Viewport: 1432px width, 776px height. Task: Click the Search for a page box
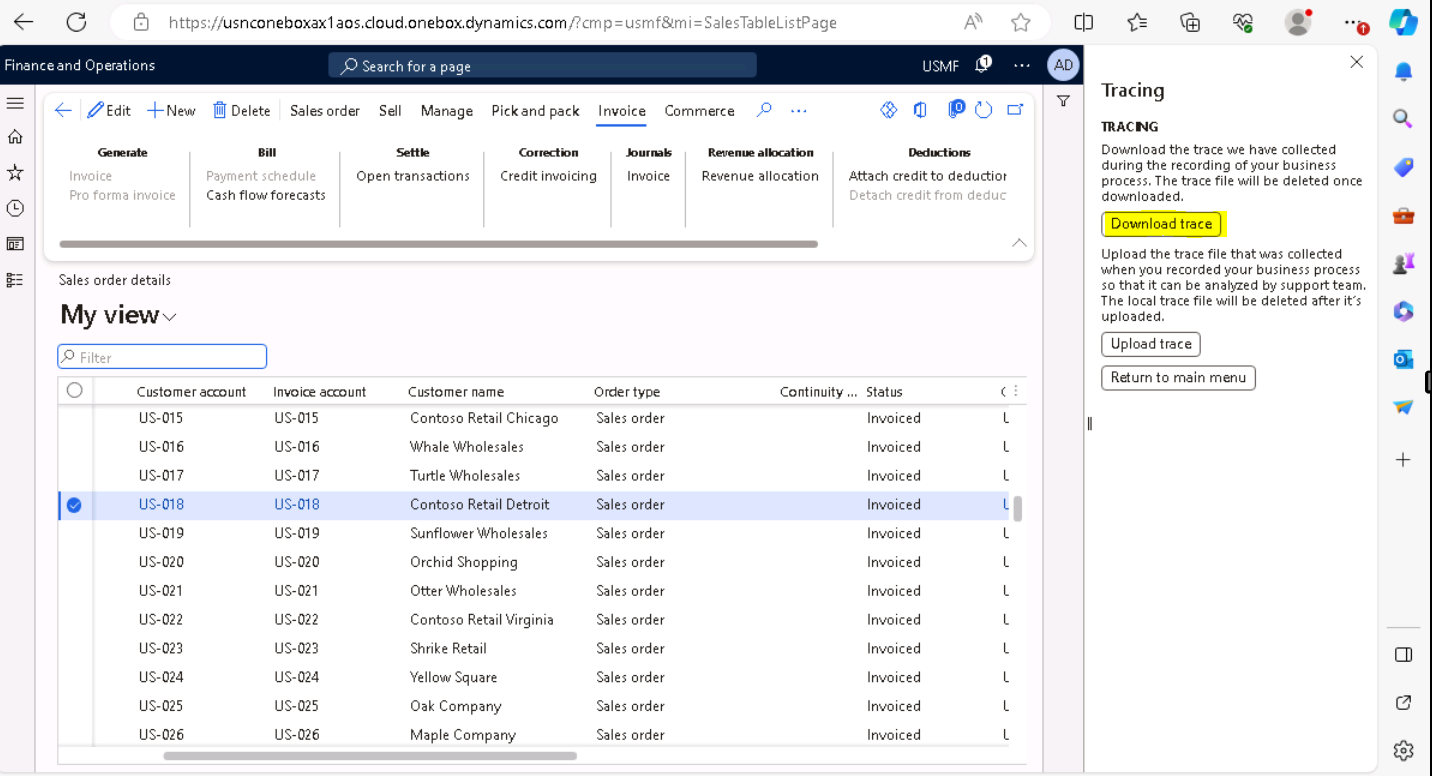pos(543,66)
